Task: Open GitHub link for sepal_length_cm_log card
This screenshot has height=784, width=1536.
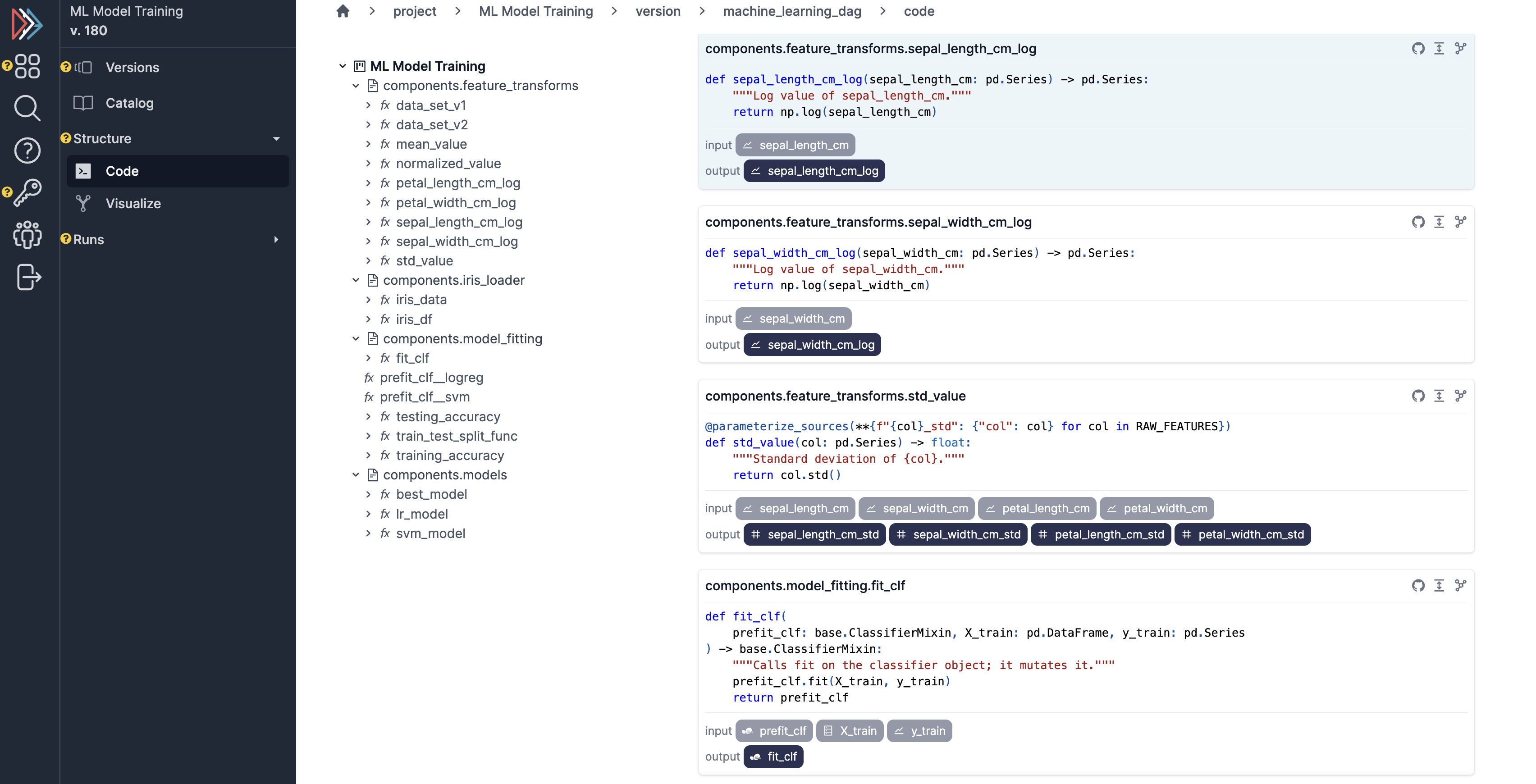Action: coord(1417,48)
